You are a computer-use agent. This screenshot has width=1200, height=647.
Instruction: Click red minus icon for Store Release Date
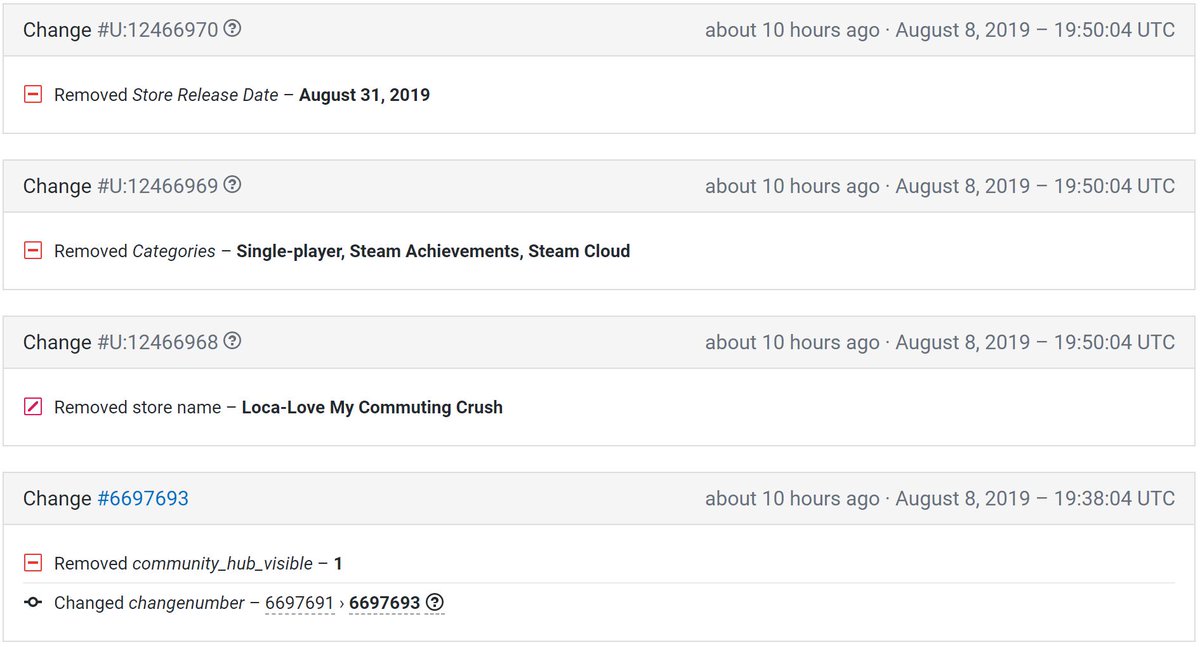coord(33,95)
